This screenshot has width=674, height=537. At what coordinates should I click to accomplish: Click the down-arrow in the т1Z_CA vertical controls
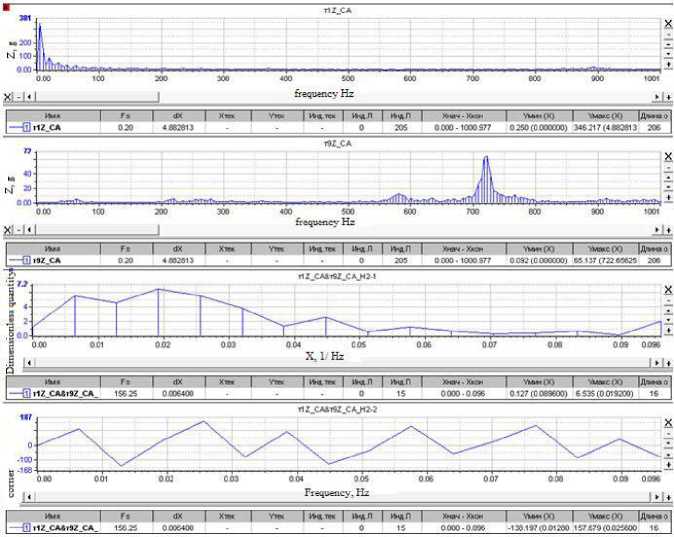668,54
